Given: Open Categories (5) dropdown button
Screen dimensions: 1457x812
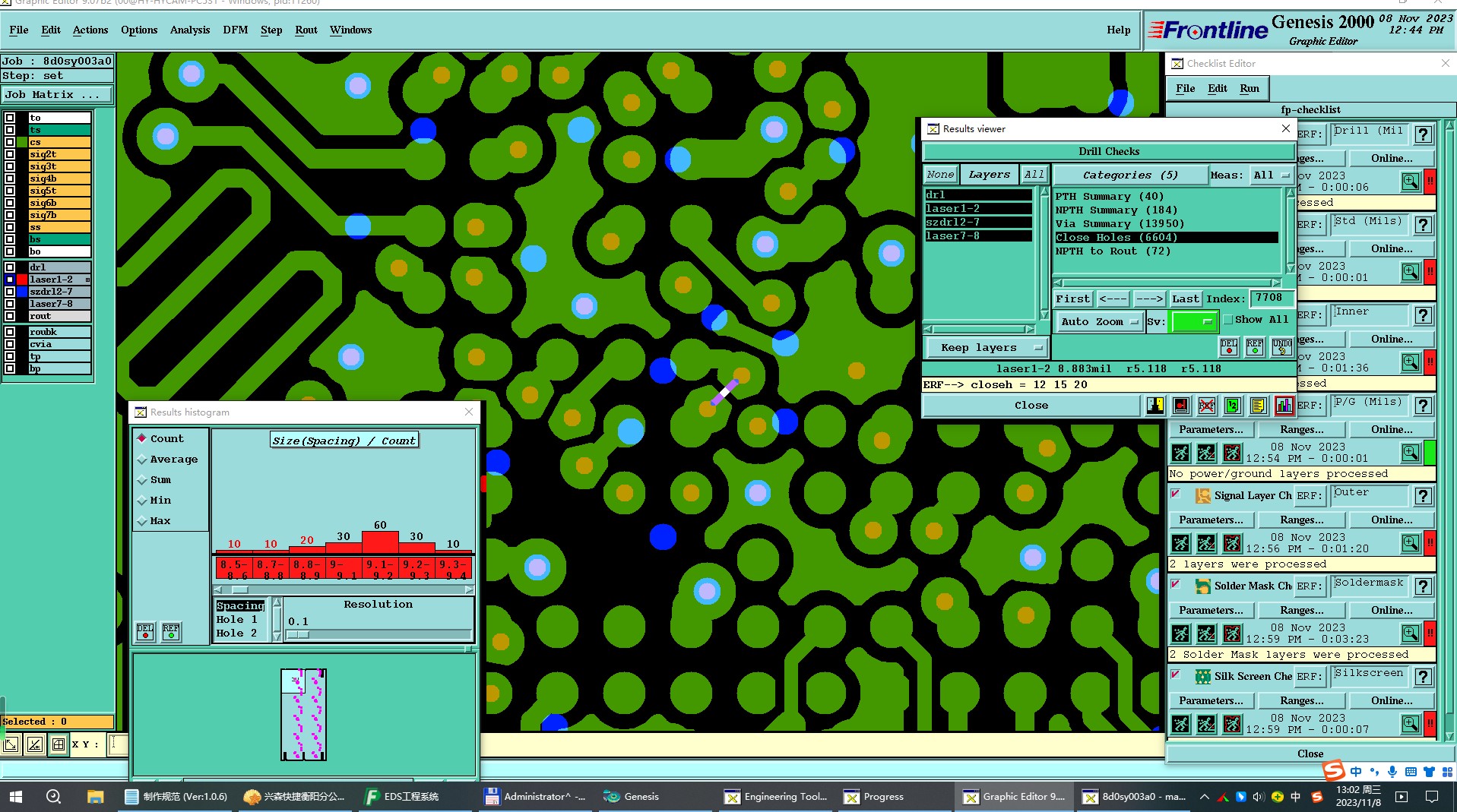Looking at the screenshot, I should [1130, 175].
